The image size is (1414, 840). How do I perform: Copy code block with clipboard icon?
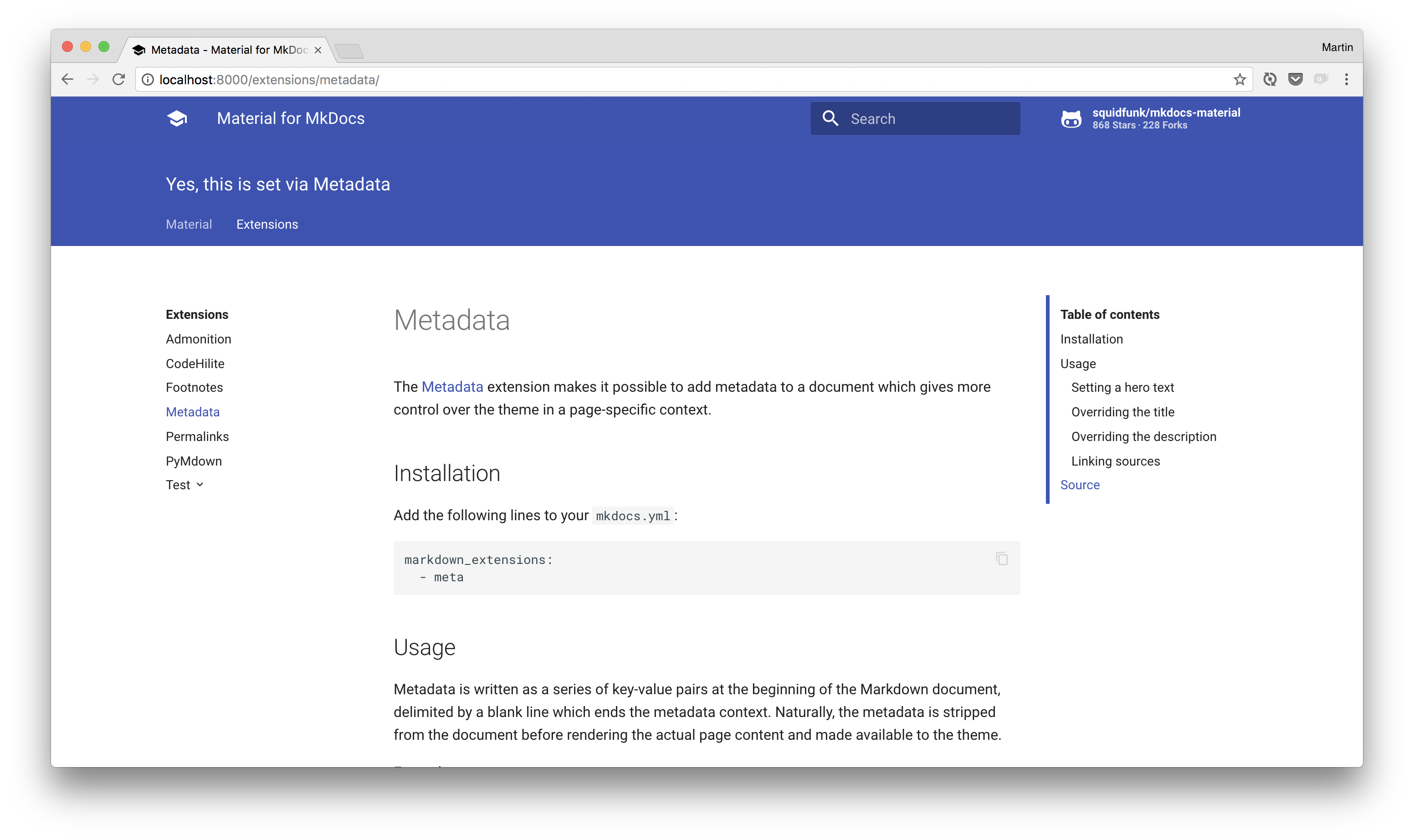pyautogui.click(x=1001, y=558)
